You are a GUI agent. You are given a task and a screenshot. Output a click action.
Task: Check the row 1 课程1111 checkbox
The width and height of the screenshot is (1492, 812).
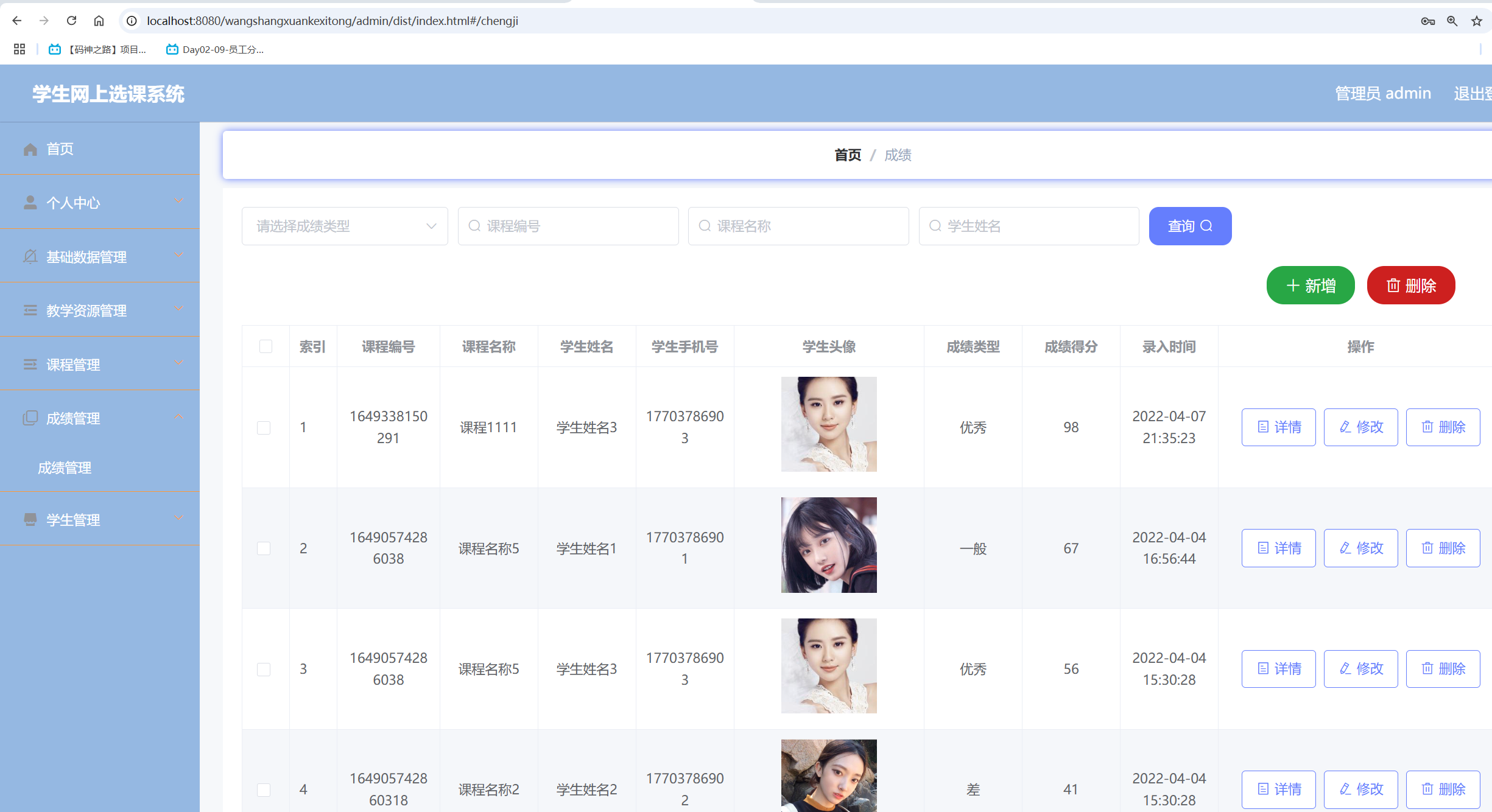tap(264, 428)
